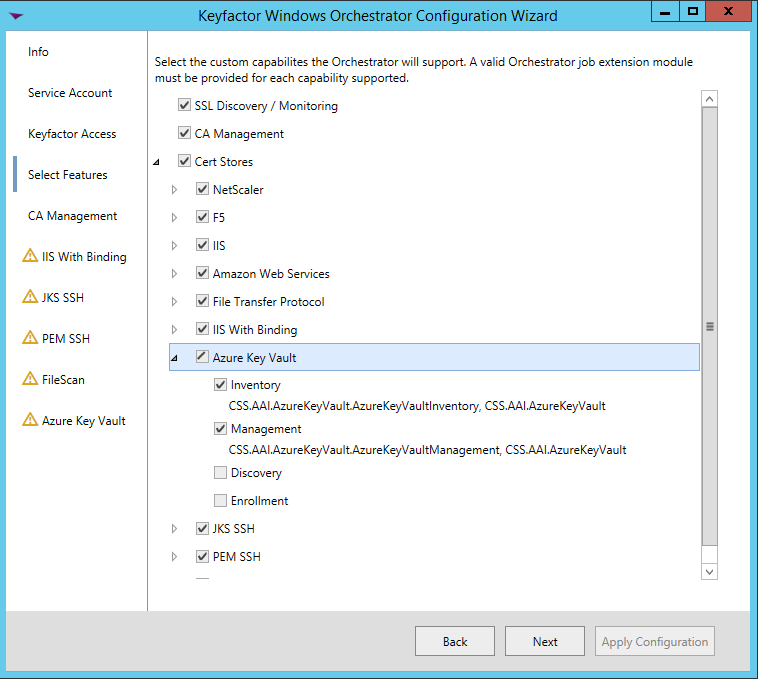
Task: Open the Azure Key Vault sidebar step
Action: click(84, 421)
